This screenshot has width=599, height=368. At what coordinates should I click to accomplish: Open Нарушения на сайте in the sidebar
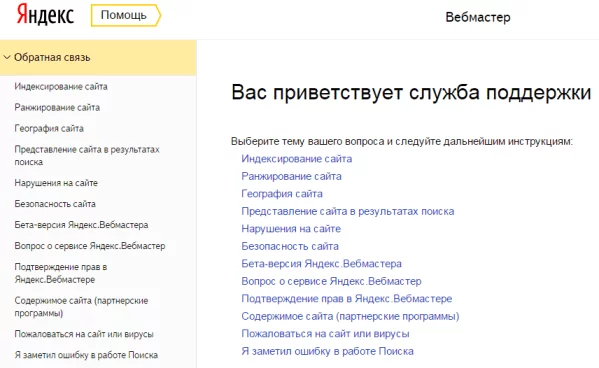pos(56,183)
